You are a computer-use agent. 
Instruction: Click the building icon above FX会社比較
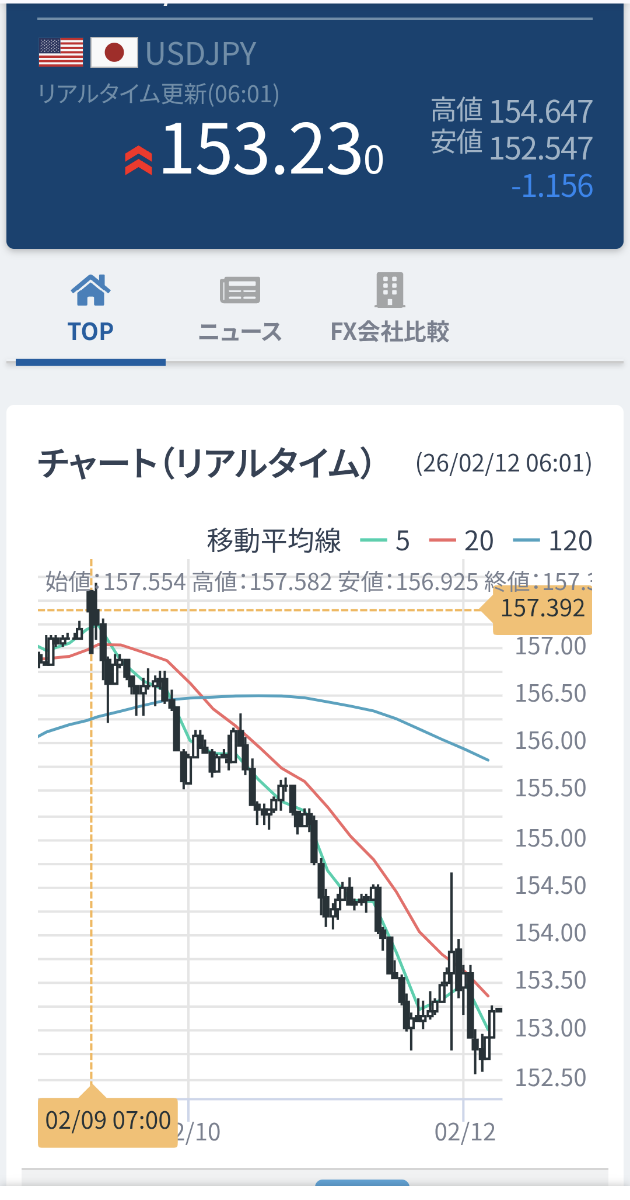pyautogui.click(x=390, y=288)
